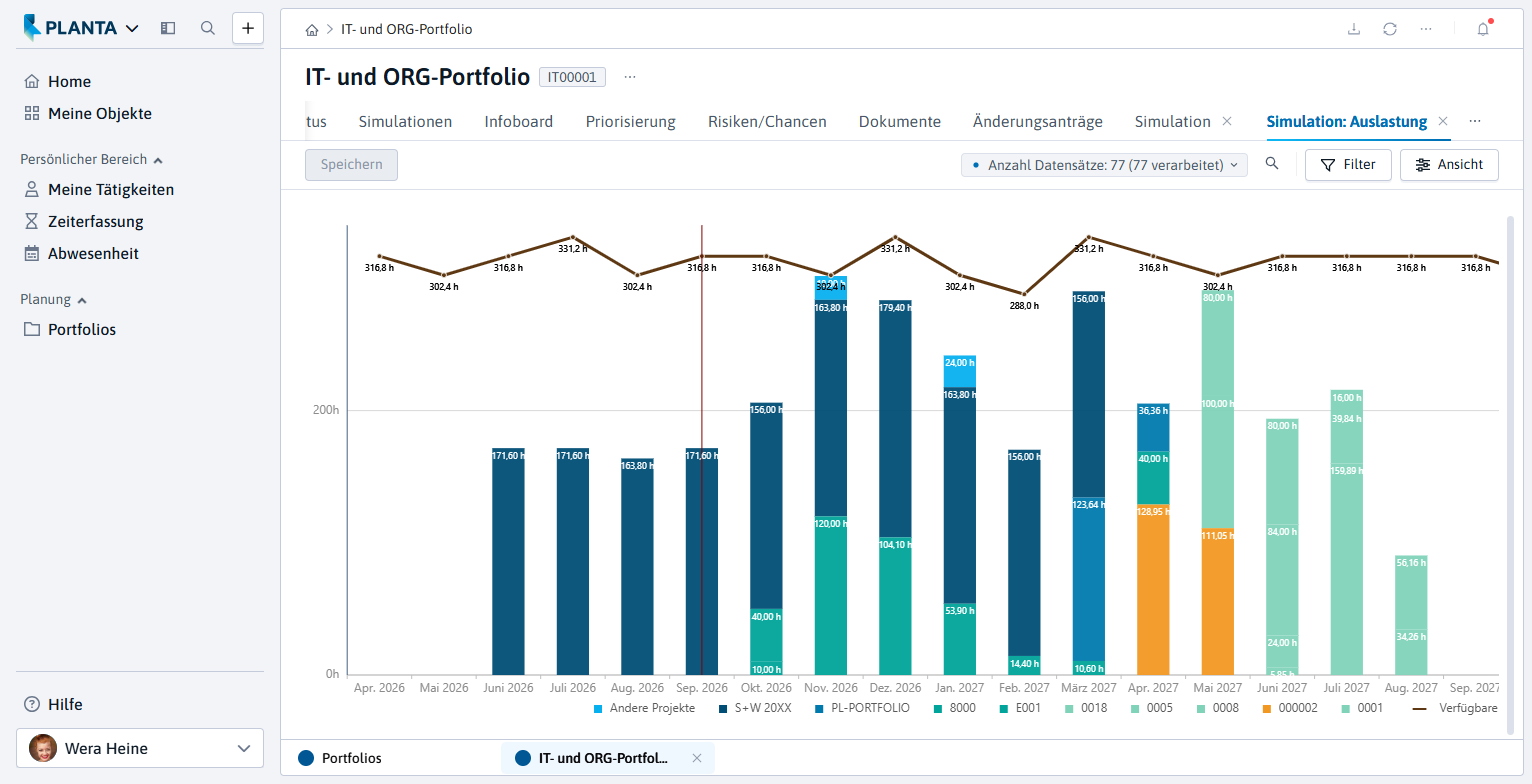
Task: Open the sidebar search icon
Action: click(208, 28)
